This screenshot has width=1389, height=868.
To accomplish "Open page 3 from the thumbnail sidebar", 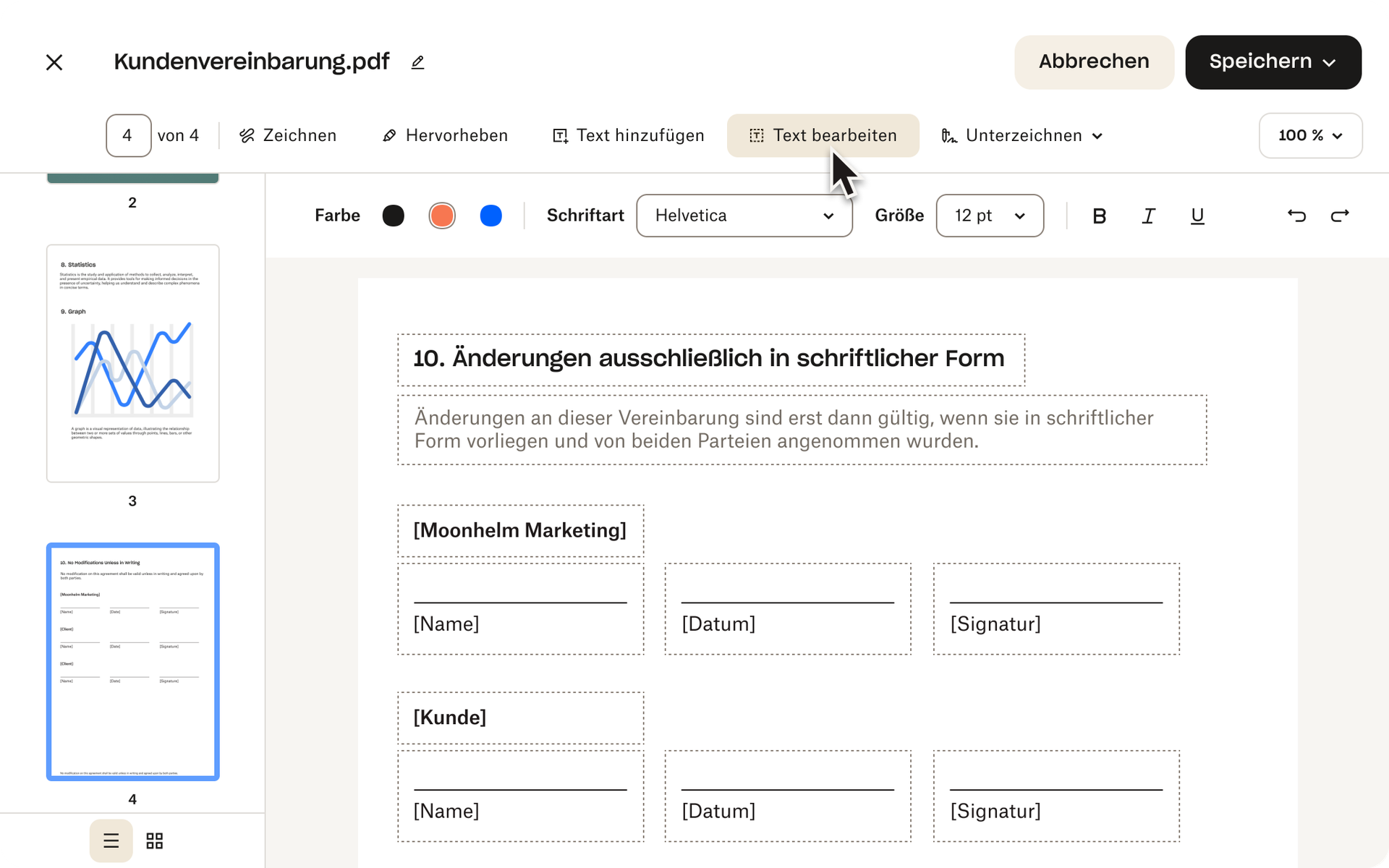I will pos(132,362).
